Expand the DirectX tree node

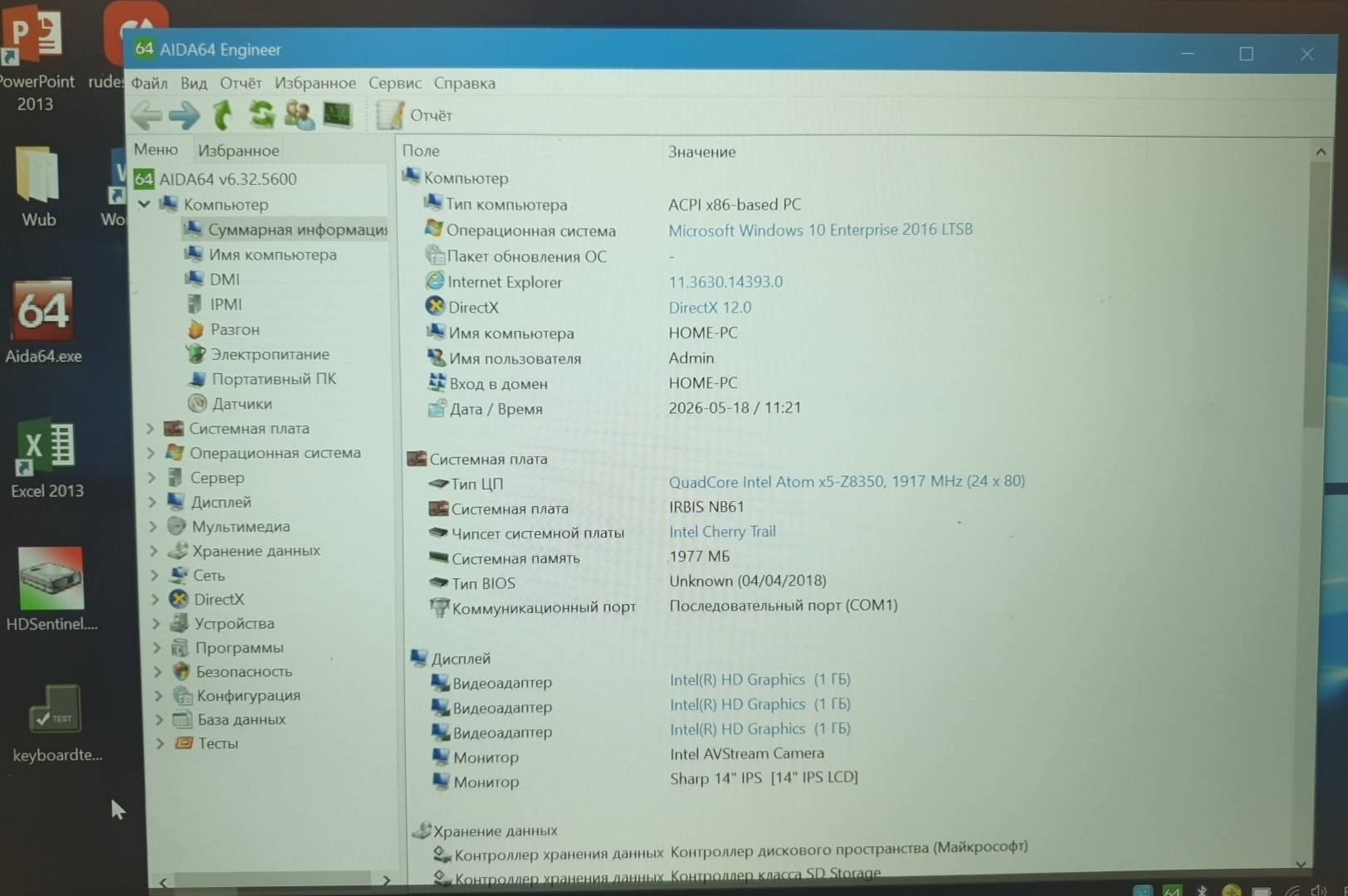(x=156, y=599)
